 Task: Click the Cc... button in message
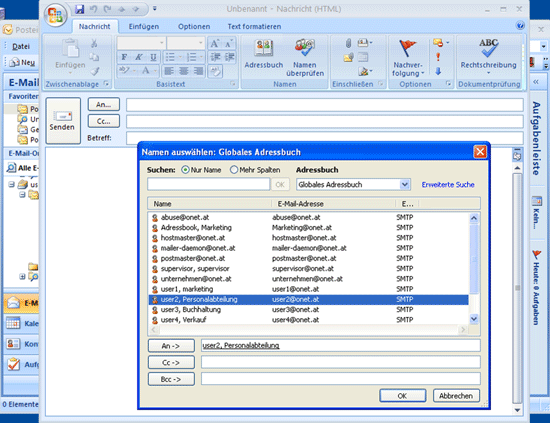pos(103,121)
